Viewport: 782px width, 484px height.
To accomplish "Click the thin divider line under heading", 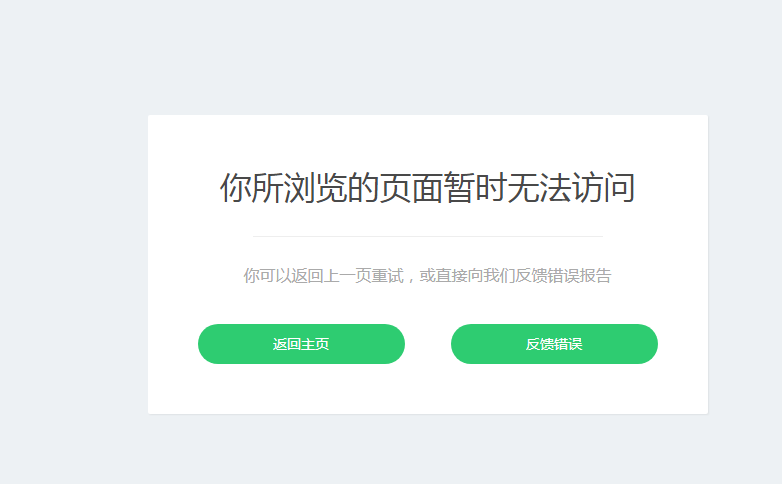I will 427,236.
